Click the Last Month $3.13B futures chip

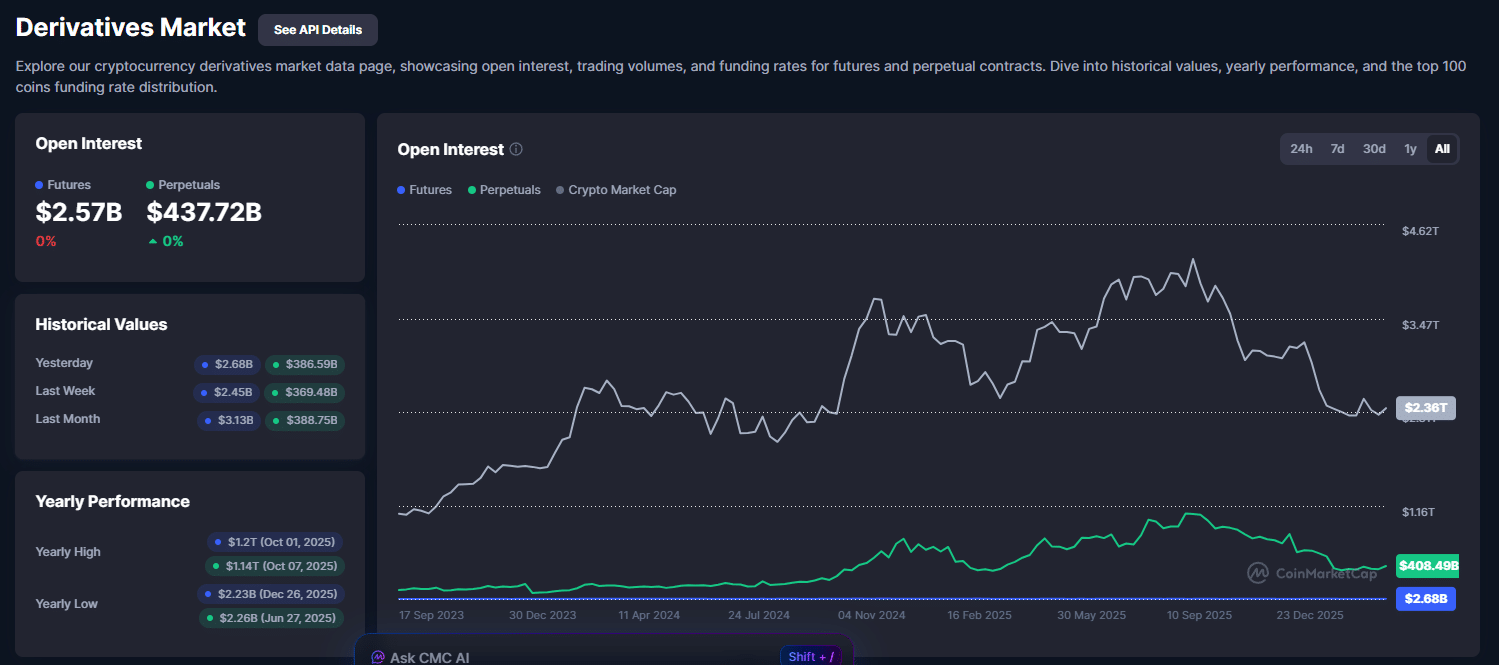[229, 421]
